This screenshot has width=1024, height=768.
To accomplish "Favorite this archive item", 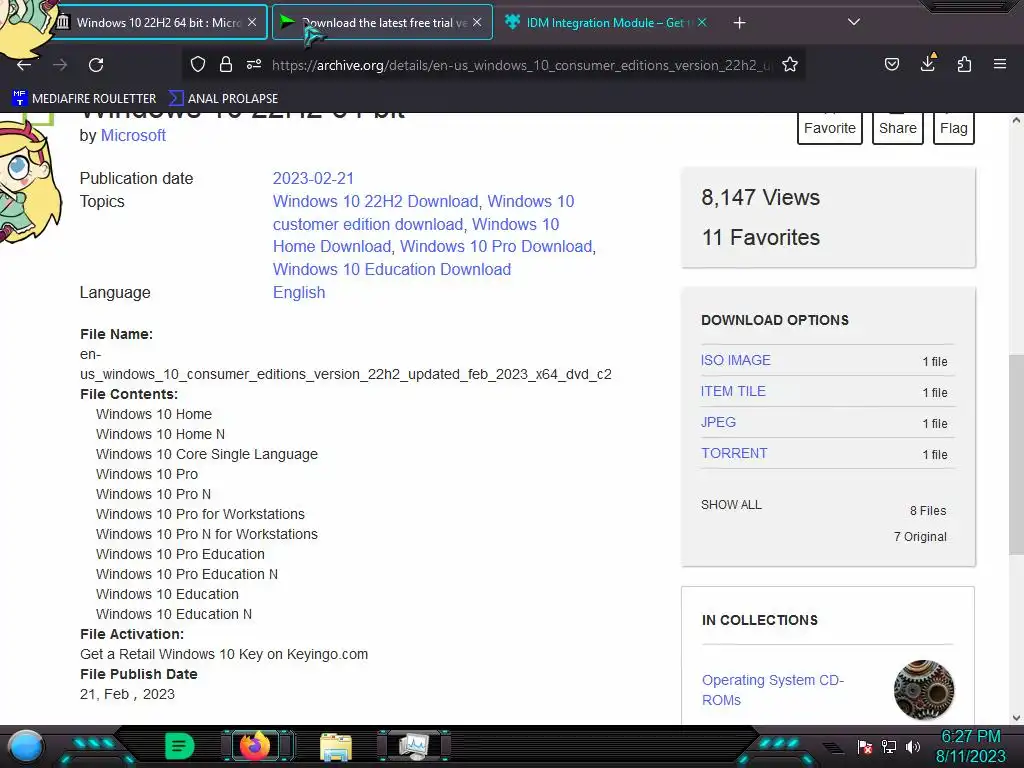I will pos(829,127).
